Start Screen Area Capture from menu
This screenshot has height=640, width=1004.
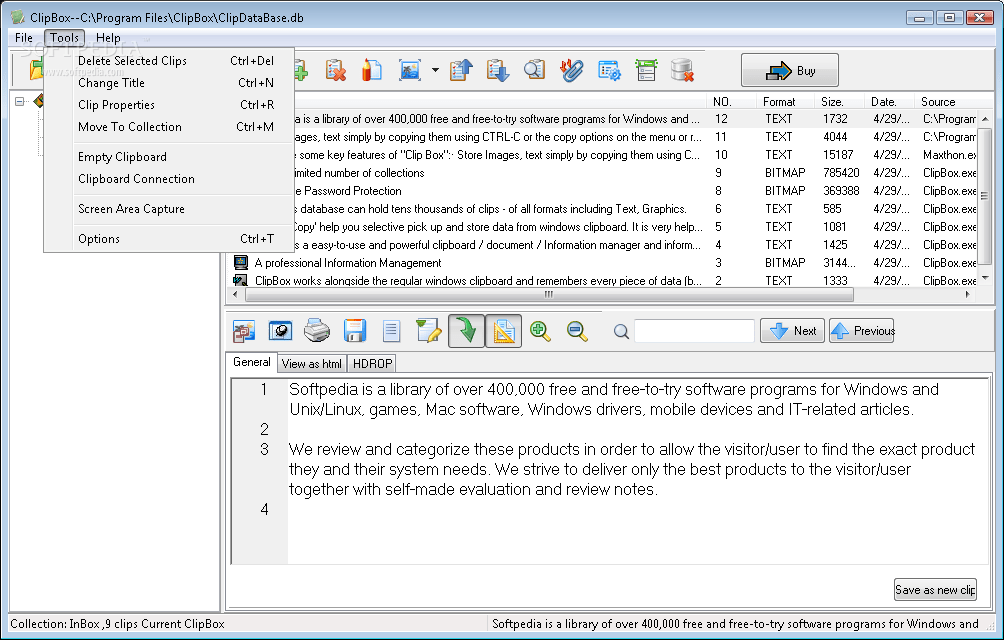[169, 209]
